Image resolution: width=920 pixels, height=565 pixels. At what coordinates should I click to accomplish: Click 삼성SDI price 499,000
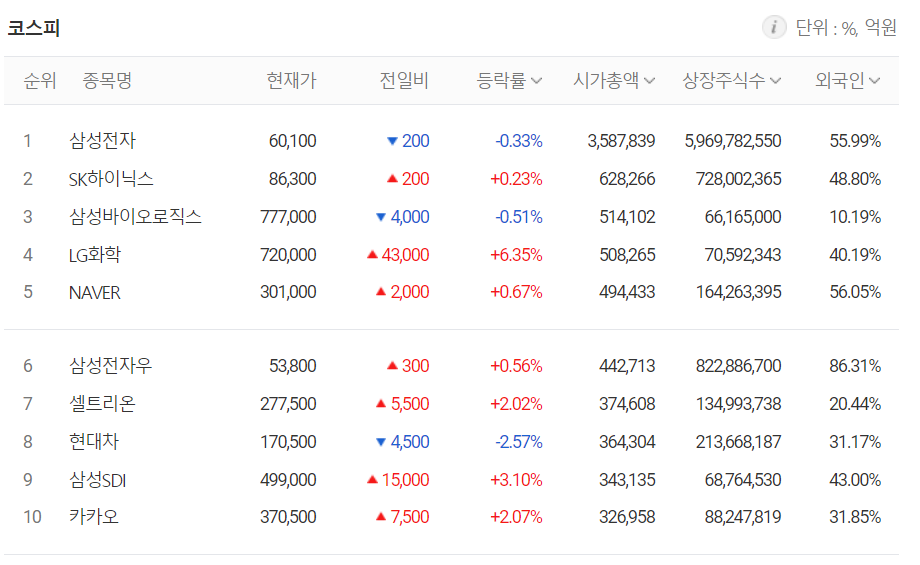[x=288, y=480]
